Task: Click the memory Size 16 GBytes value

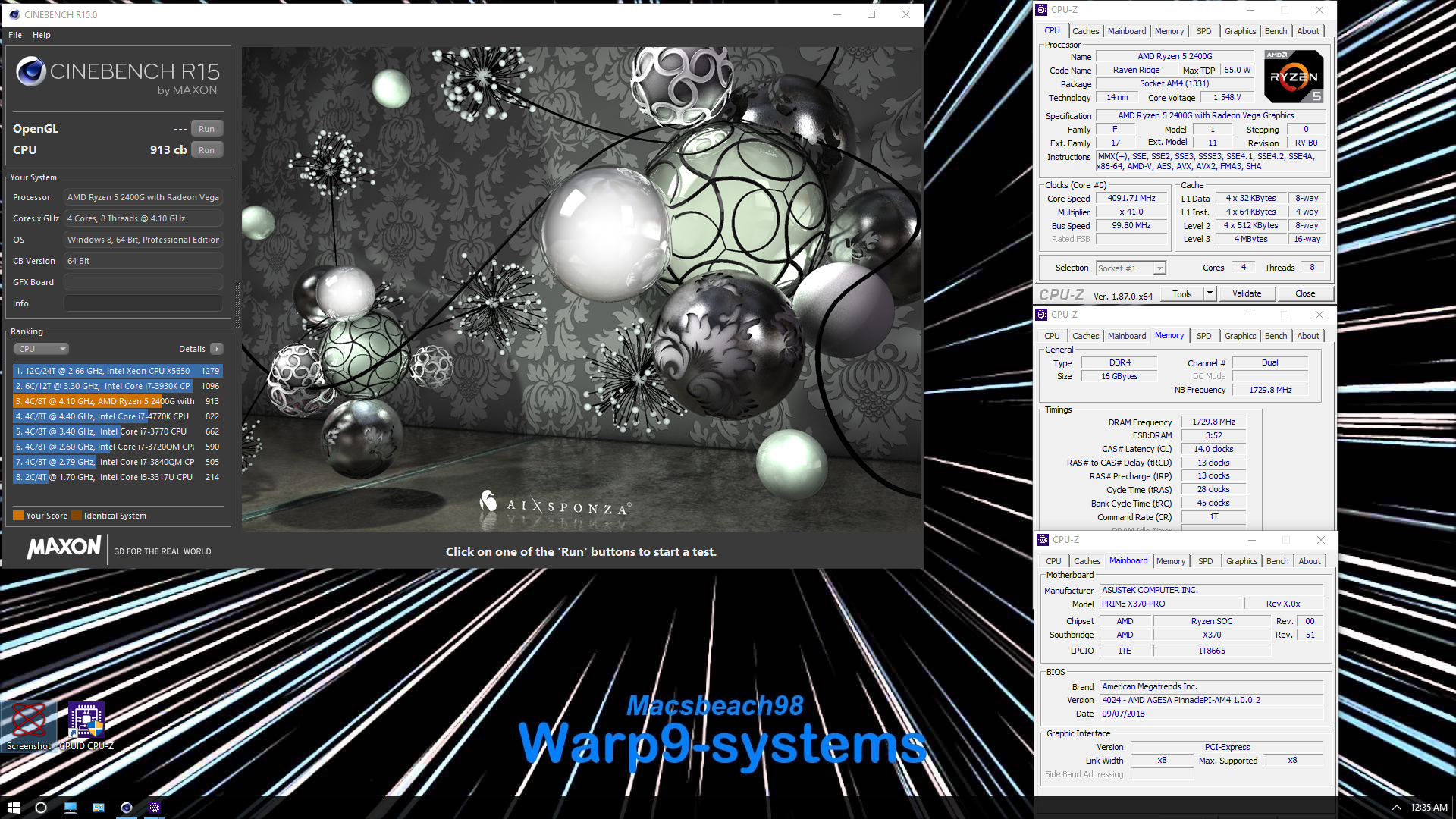Action: point(1119,377)
